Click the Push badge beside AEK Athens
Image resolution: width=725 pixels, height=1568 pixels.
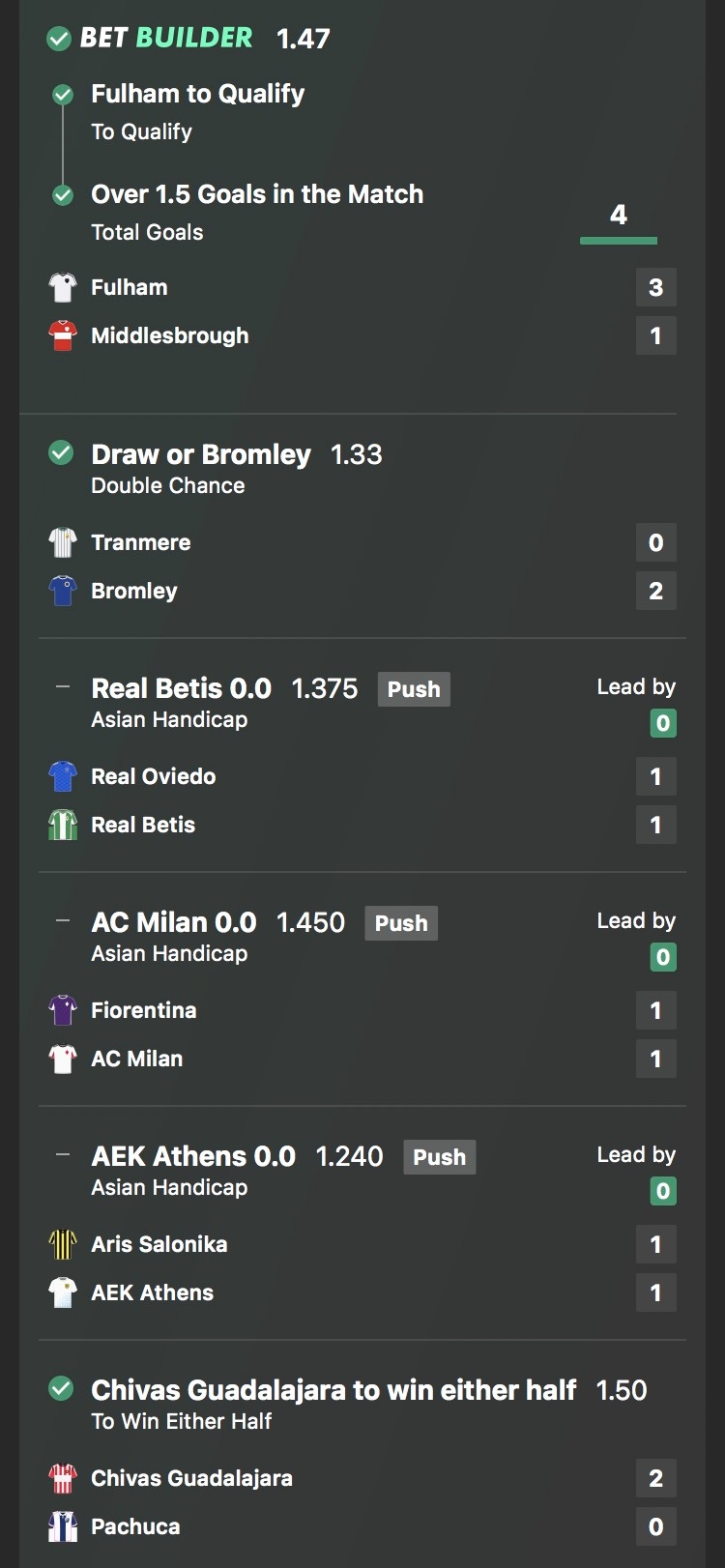[439, 1157]
